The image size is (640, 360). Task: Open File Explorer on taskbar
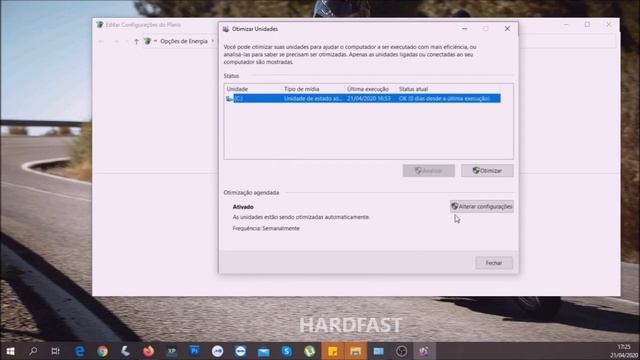[356, 351]
